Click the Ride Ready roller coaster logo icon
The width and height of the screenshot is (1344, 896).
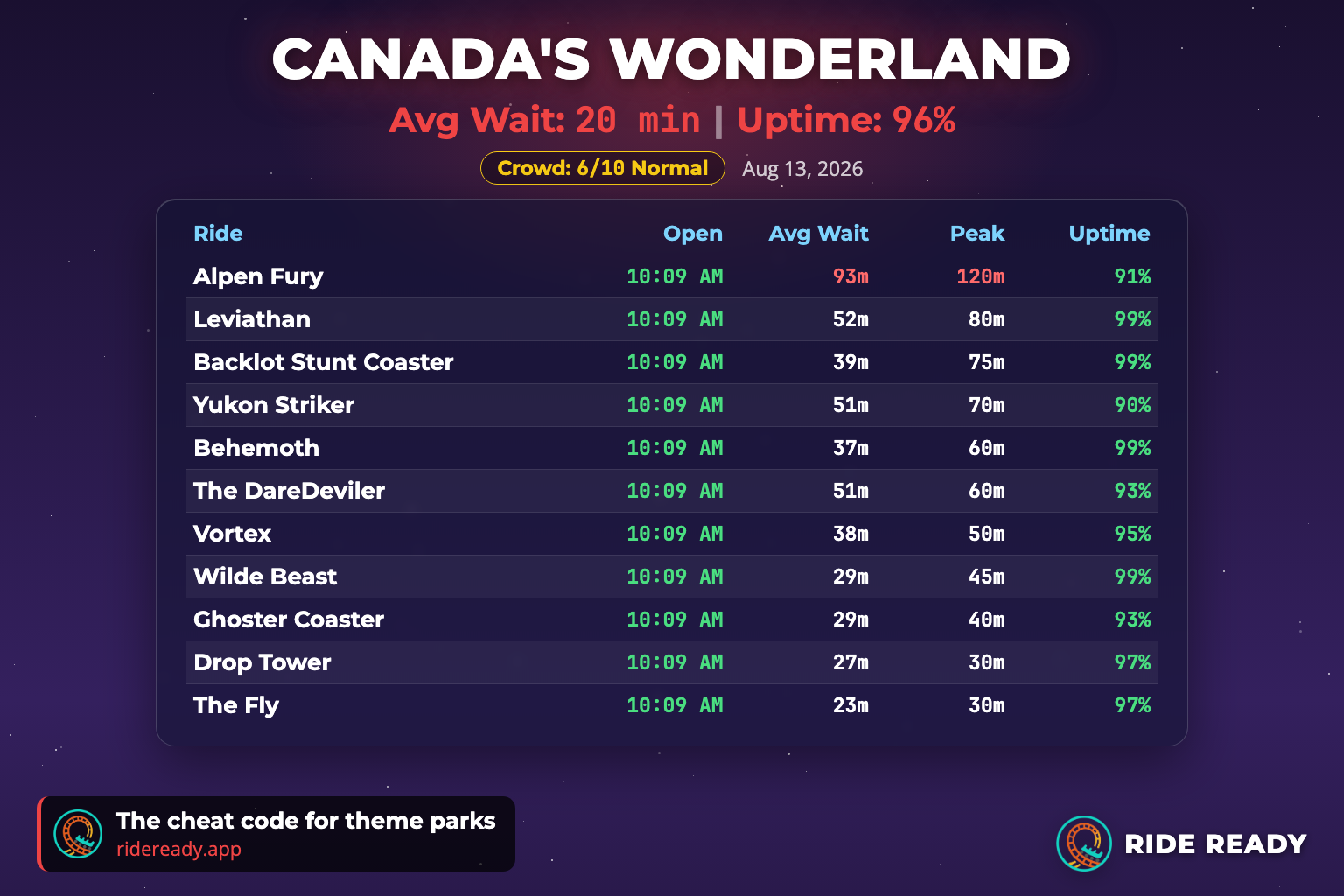pos(1084,843)
